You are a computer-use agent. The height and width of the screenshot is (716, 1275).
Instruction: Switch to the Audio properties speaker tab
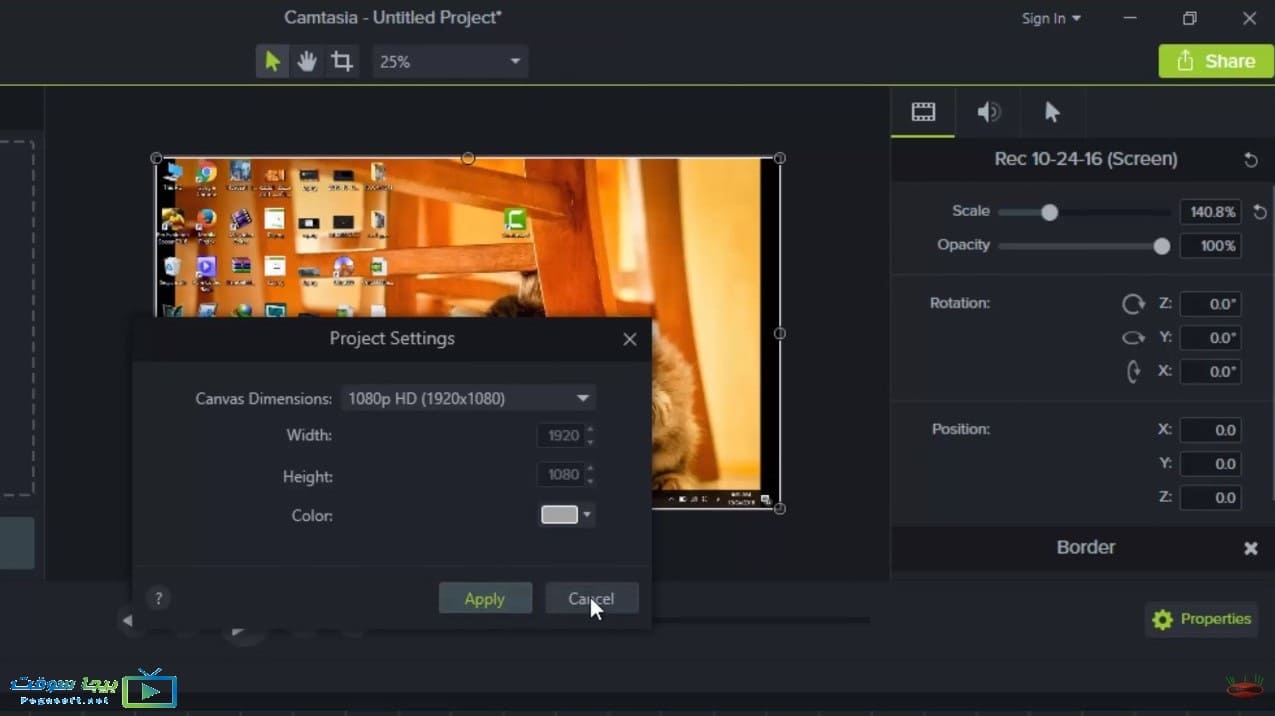pyautogui.click(x=988, y=112)
